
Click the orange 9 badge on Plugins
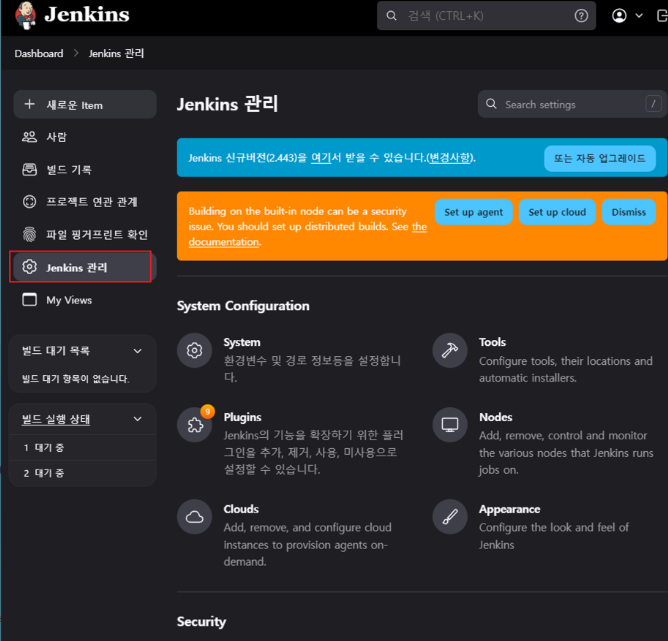coord(207,412)
